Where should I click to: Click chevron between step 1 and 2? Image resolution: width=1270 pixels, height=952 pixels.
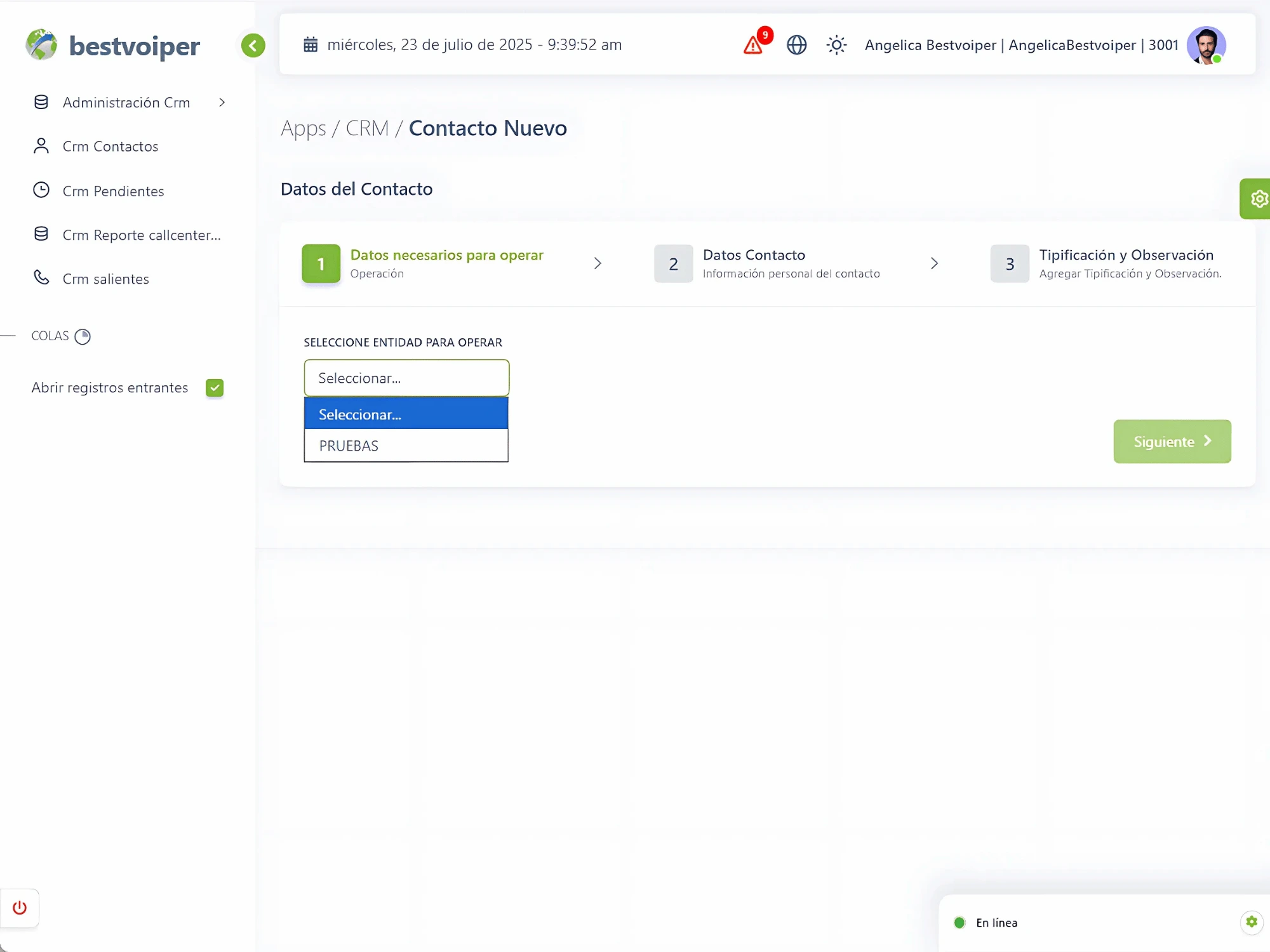pyautogui.click(x=598, y=263)
